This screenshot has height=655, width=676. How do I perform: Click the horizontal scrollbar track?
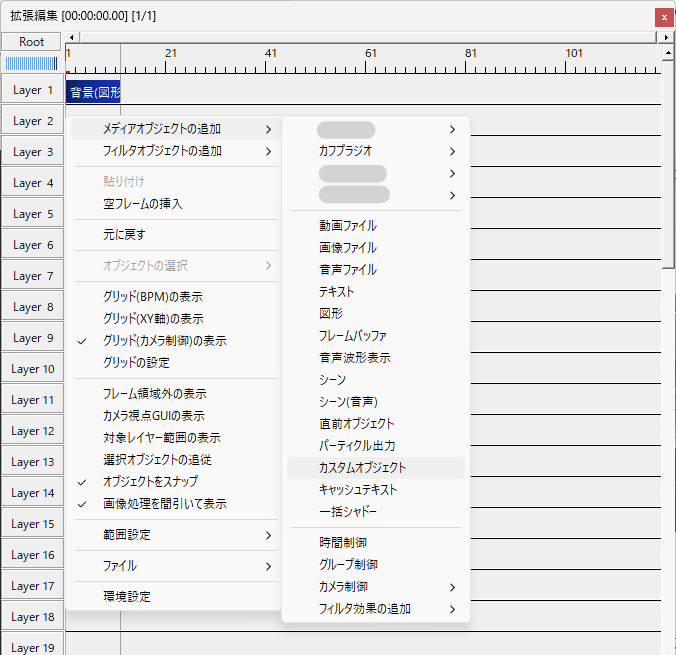tap(369, 38)
